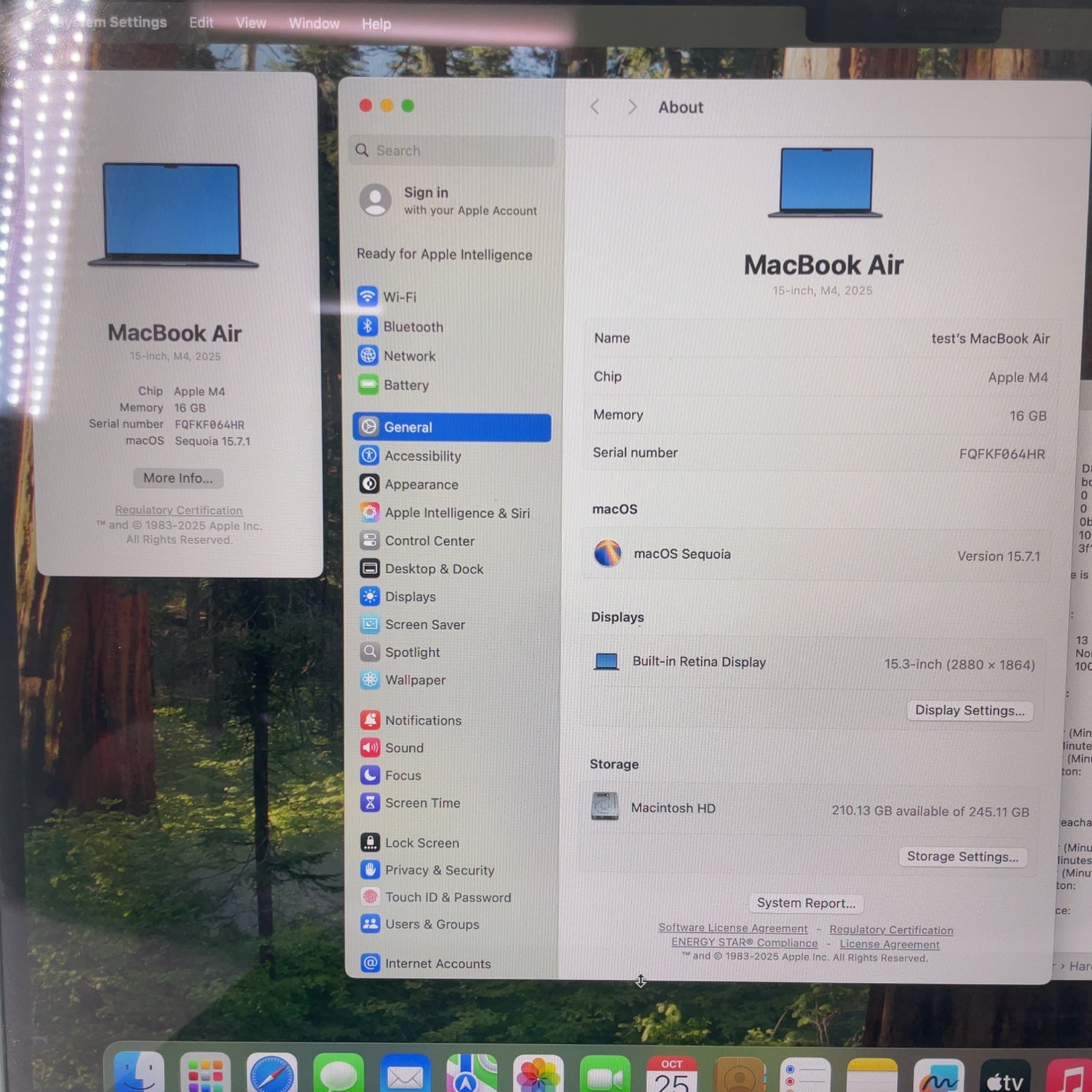Open Privacy & Security pane
Image resolution: width=1092 pixels, height=1092 pixels.
(x=439, y=870)
